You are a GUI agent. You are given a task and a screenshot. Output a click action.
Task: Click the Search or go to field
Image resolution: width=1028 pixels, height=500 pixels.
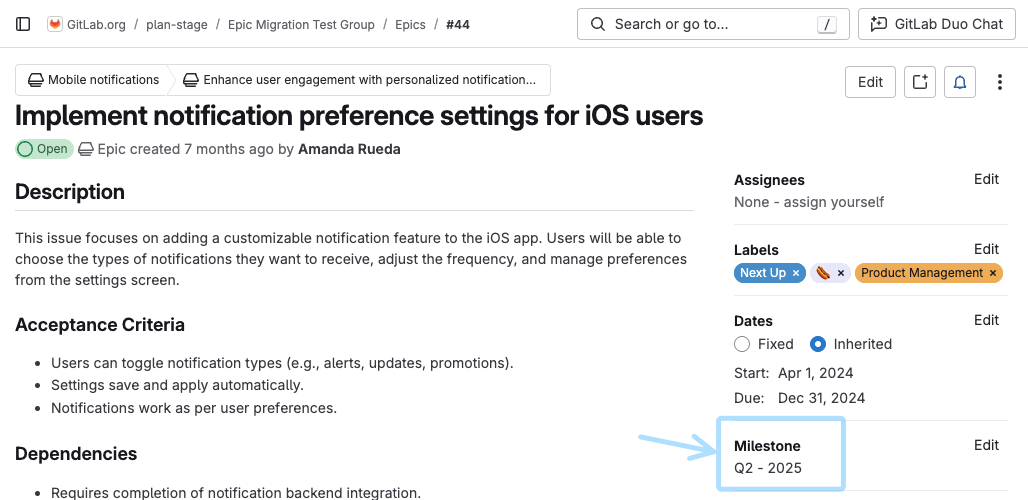click(x=712, y=24)
